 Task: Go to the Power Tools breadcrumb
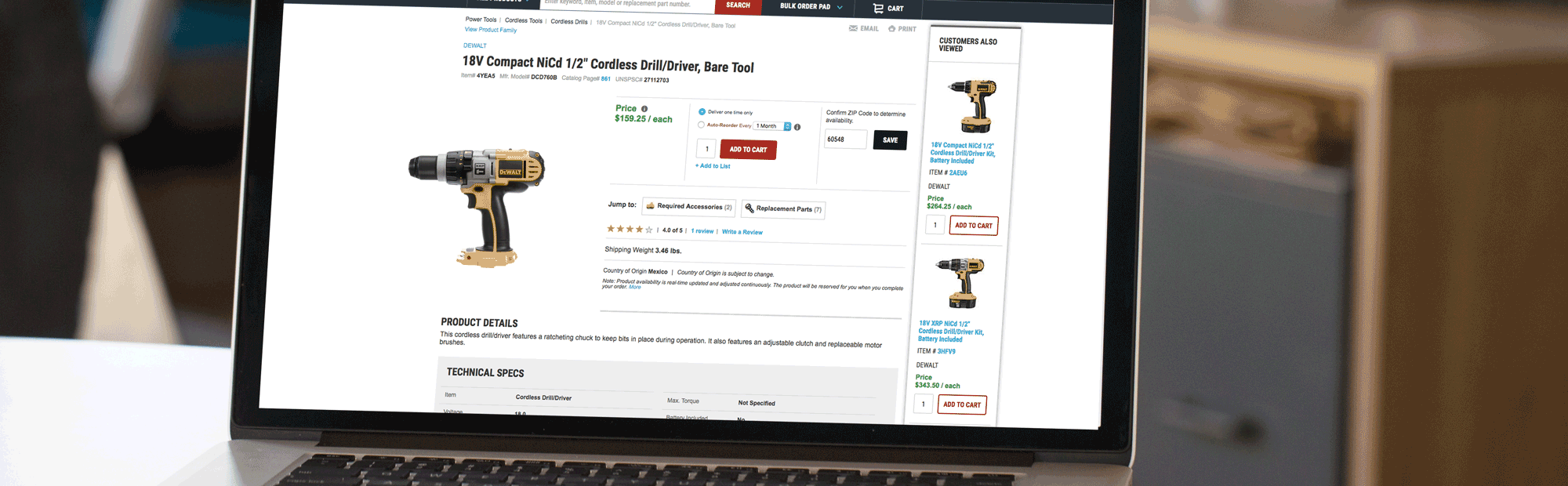coord(481,20)
